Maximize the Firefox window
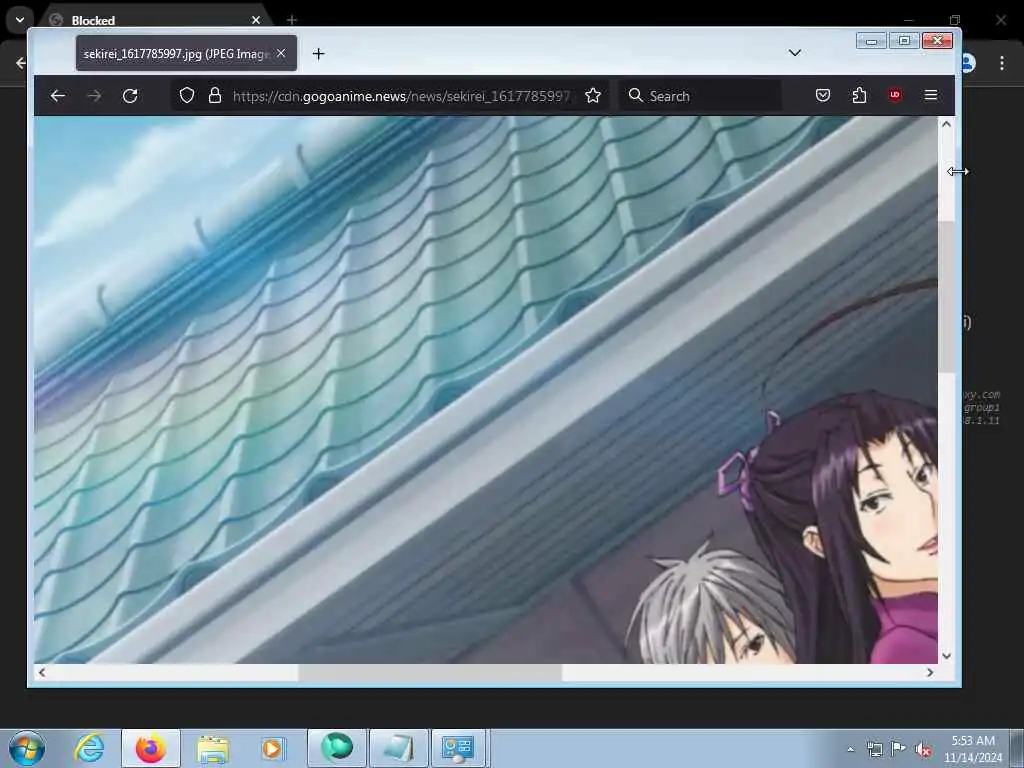 click(x=904, y=41)
